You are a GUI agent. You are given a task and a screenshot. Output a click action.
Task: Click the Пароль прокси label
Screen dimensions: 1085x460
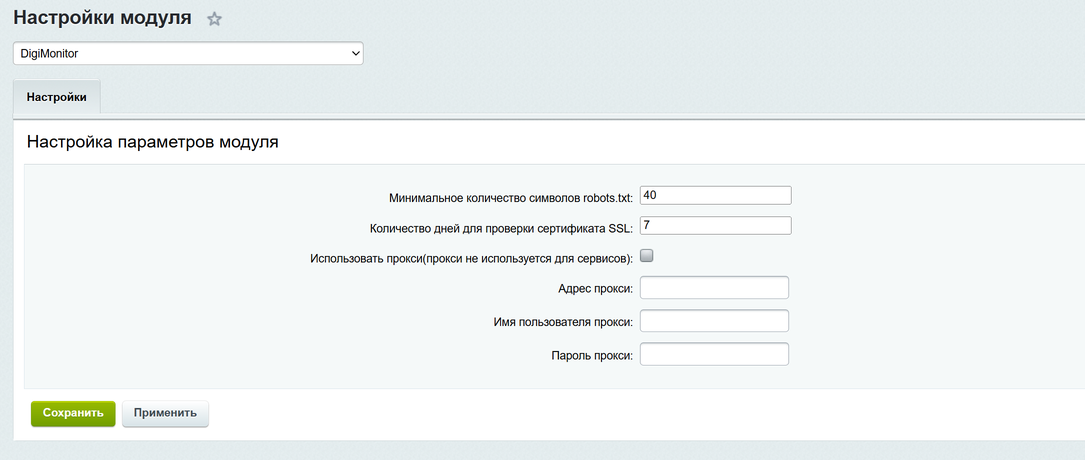[x=592, y=356]
